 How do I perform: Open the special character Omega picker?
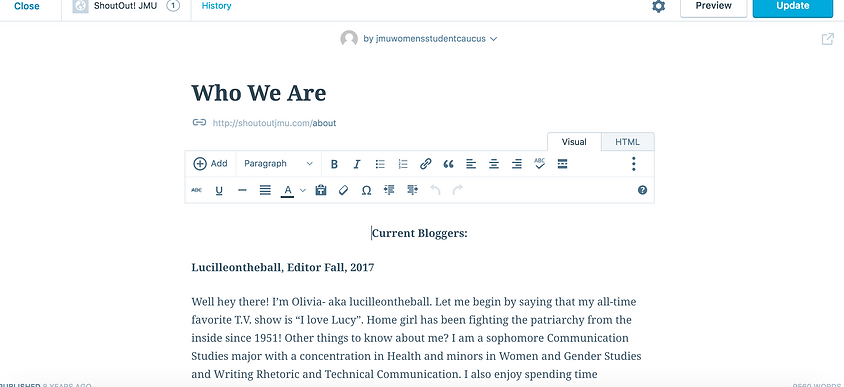367,191
